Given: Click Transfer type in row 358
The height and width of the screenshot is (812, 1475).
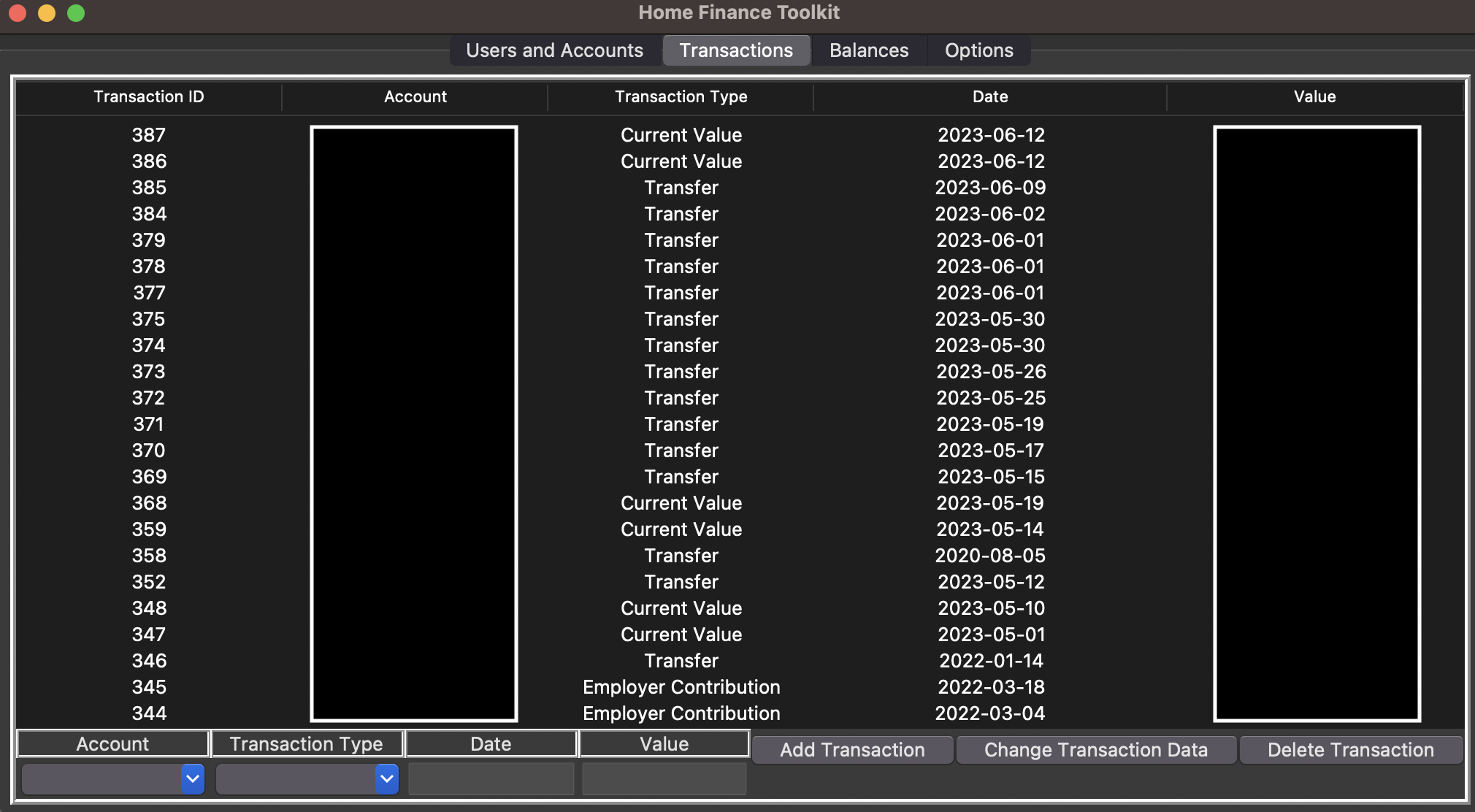Looking at the screenshot, I should (681, 556).
